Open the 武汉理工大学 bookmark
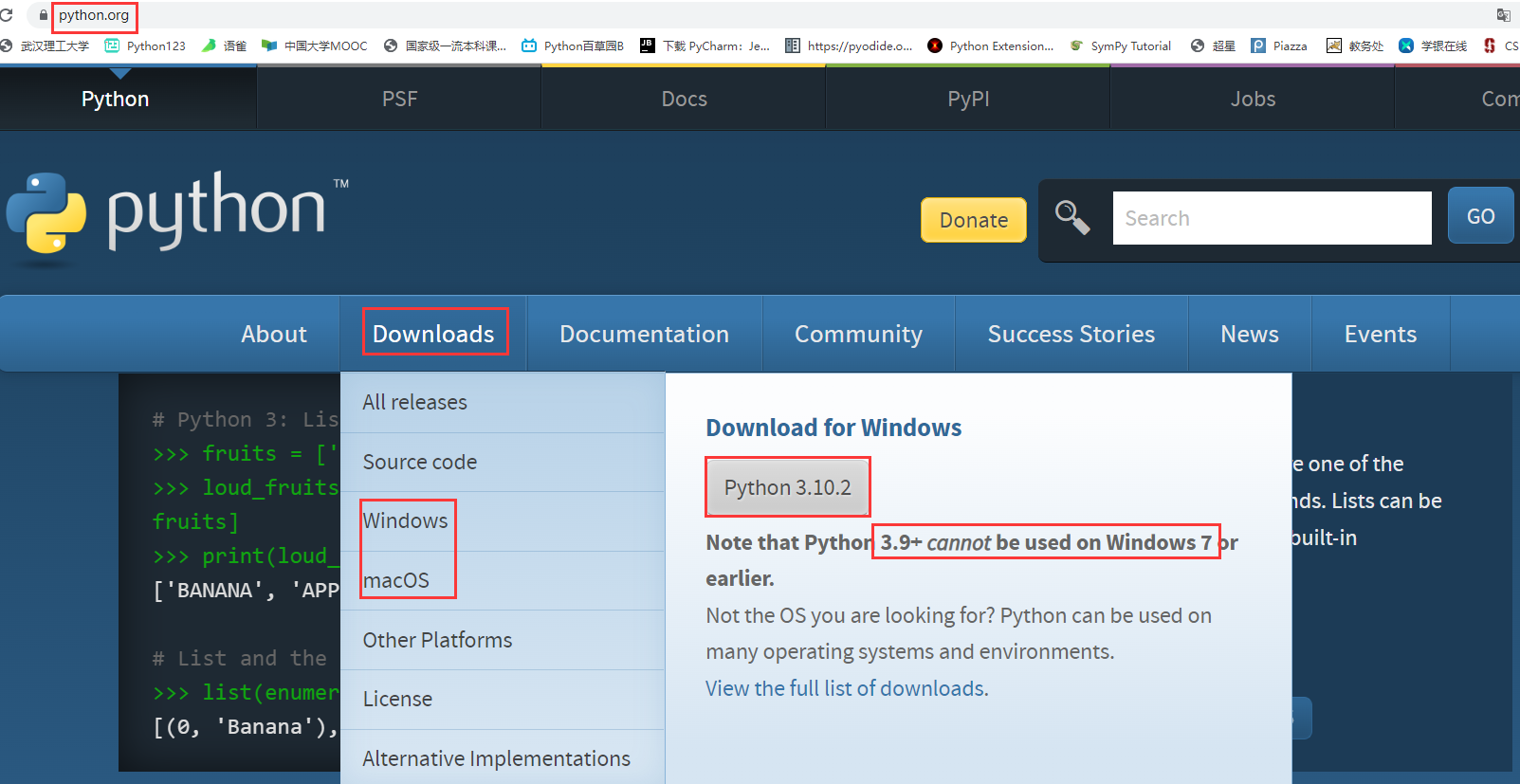 tap(45, 46)
